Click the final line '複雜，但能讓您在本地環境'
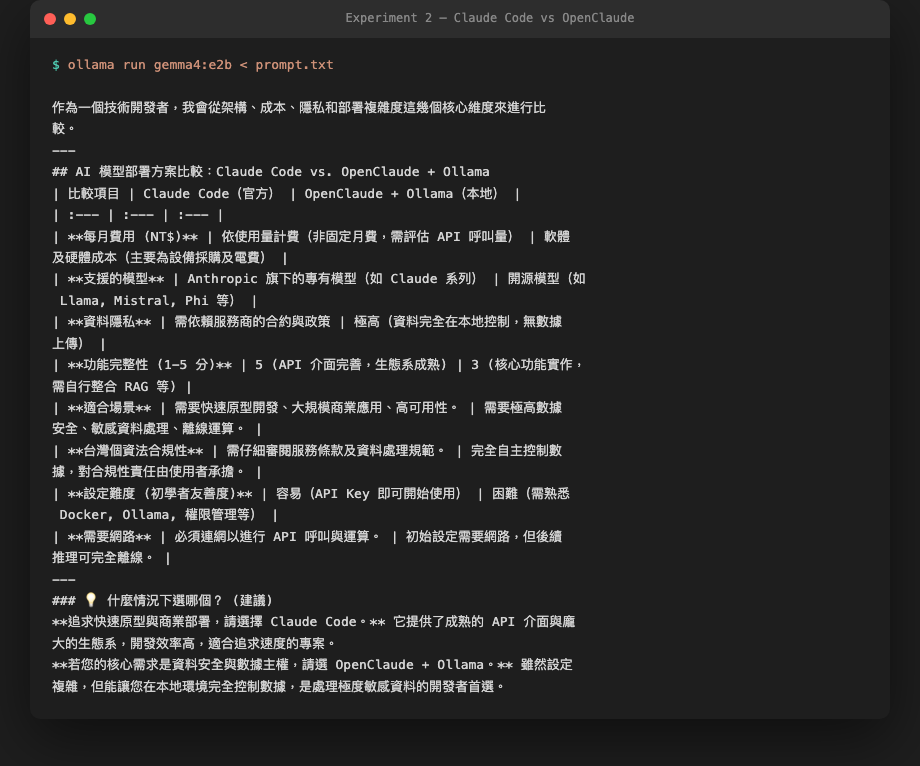The width and height of the screenshot is (920, 766). [x=279, y=686]
